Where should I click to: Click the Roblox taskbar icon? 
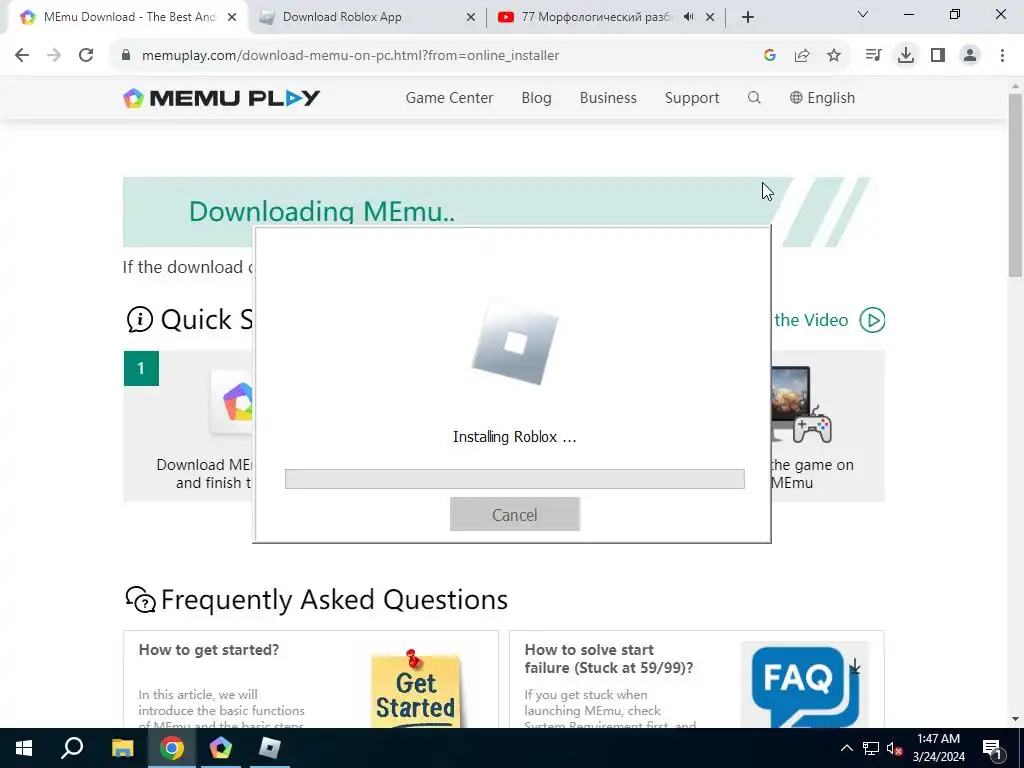pos(269,748)
